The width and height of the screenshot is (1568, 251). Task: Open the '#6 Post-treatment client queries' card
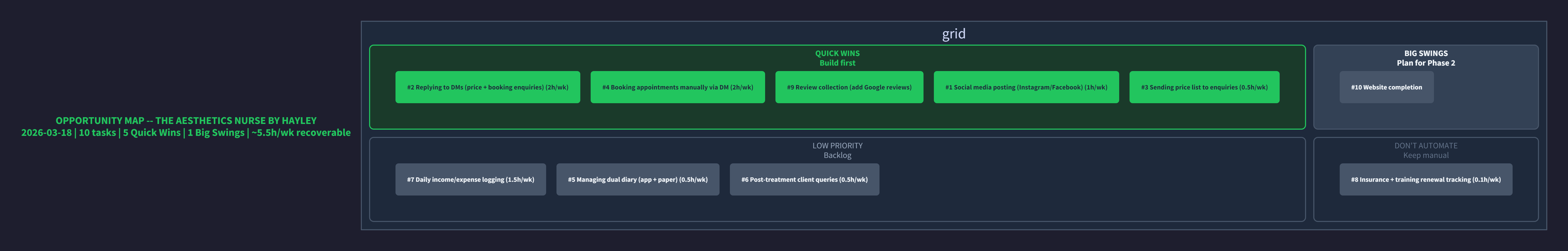[x=804, y=180]
